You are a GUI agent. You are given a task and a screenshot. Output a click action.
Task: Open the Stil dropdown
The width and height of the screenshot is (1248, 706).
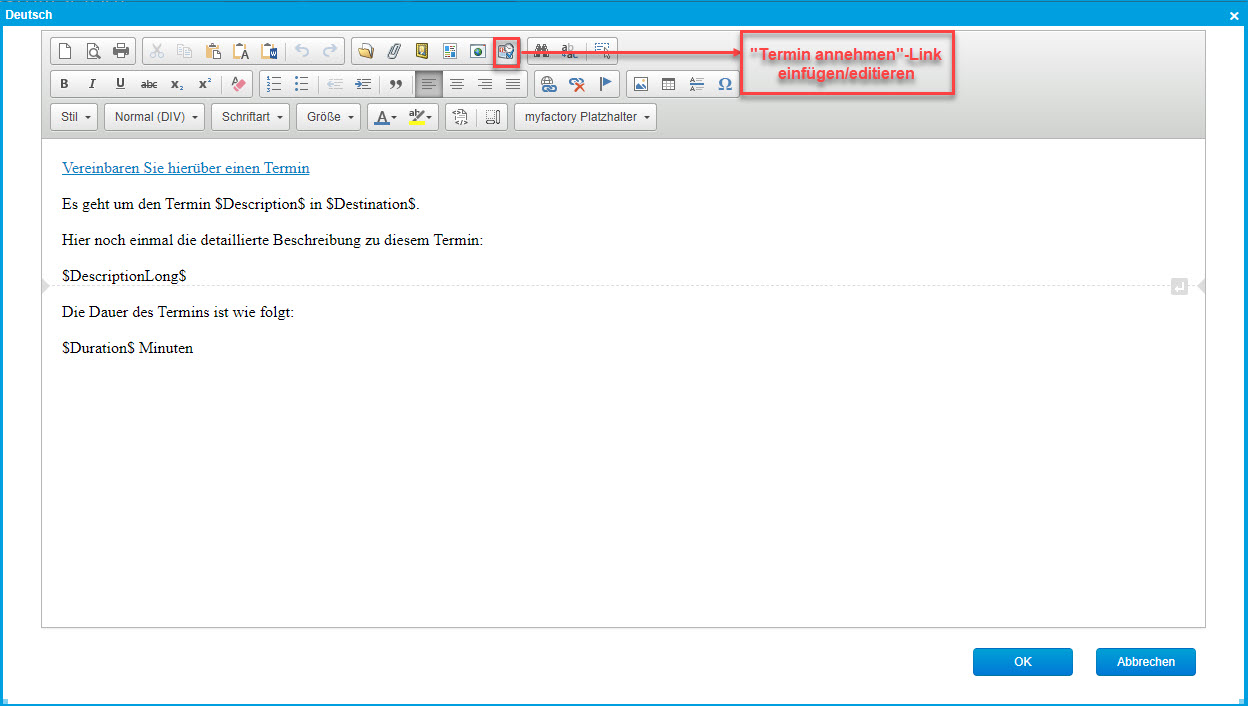tap(75, 117)
